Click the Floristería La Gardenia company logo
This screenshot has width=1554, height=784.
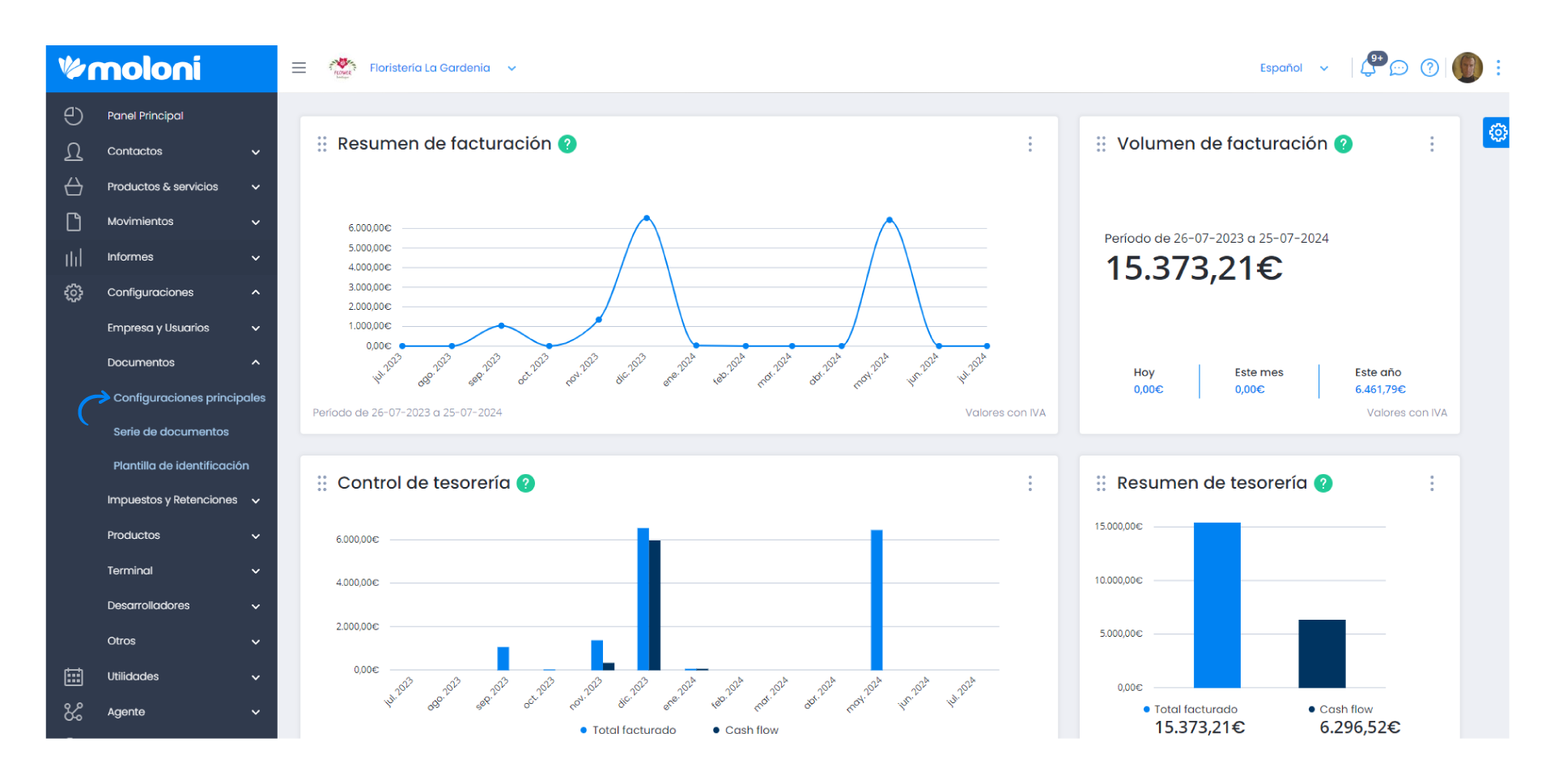(343, 68)
